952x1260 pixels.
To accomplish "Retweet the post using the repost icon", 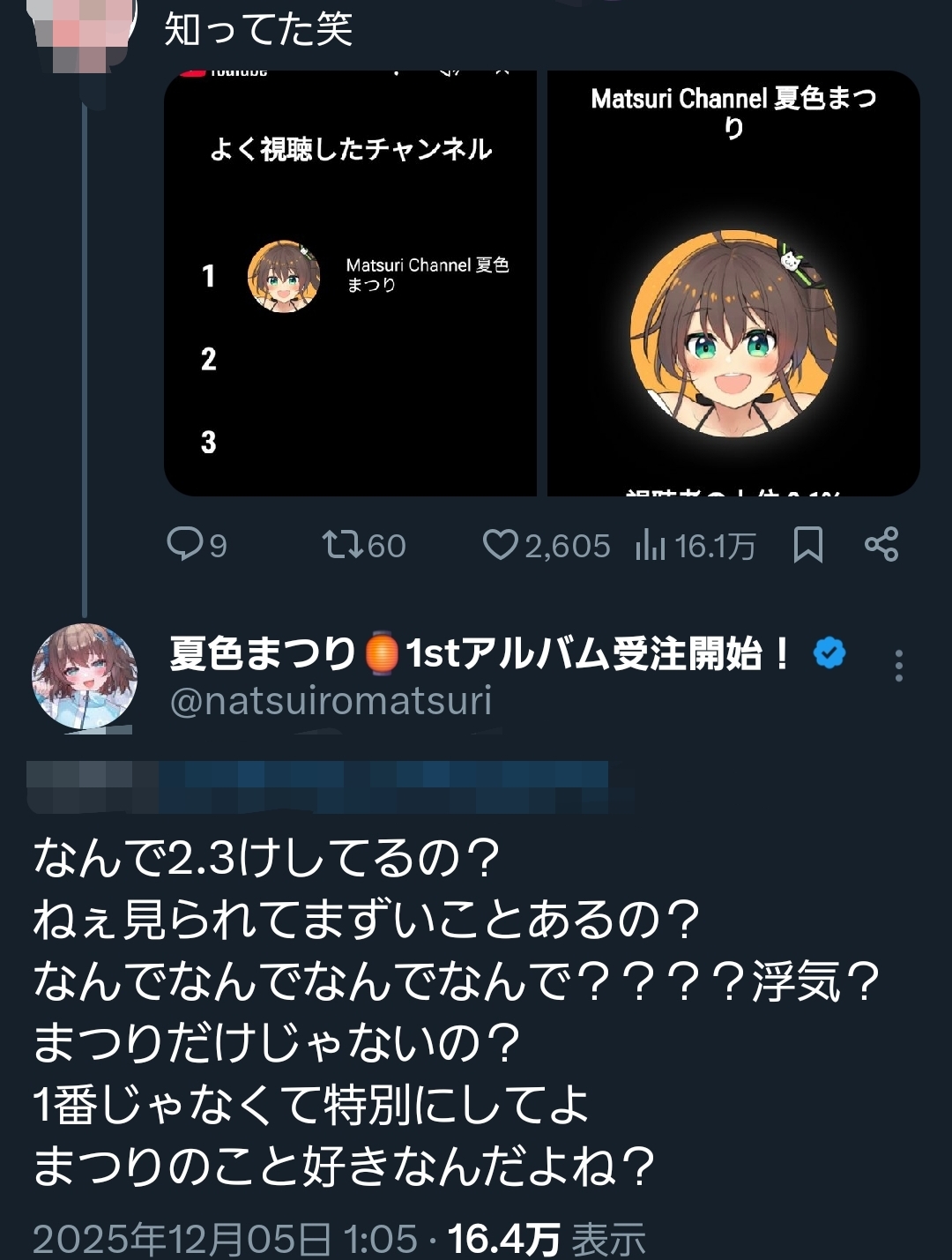I will 342,544.
